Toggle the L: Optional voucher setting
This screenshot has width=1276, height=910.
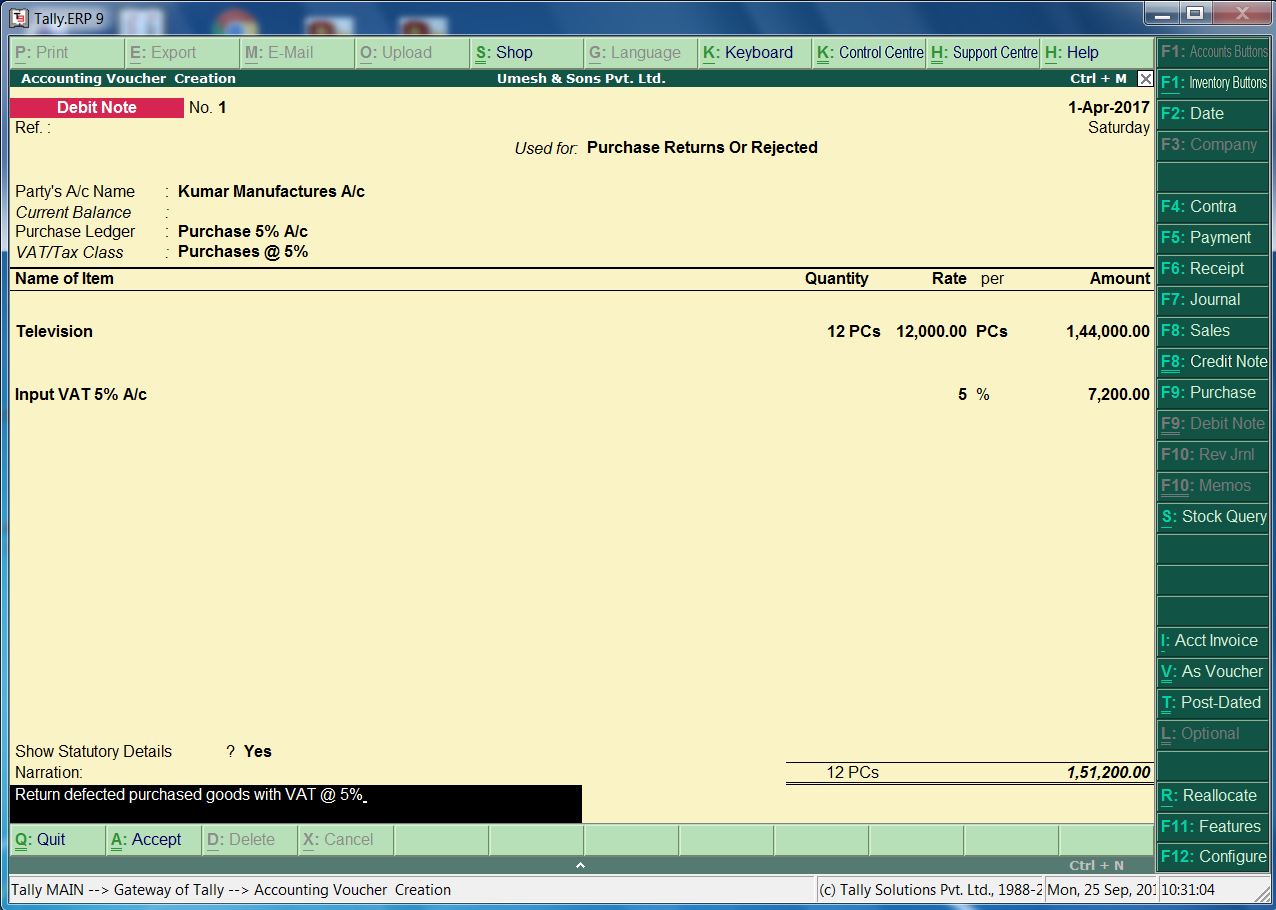1213,734
